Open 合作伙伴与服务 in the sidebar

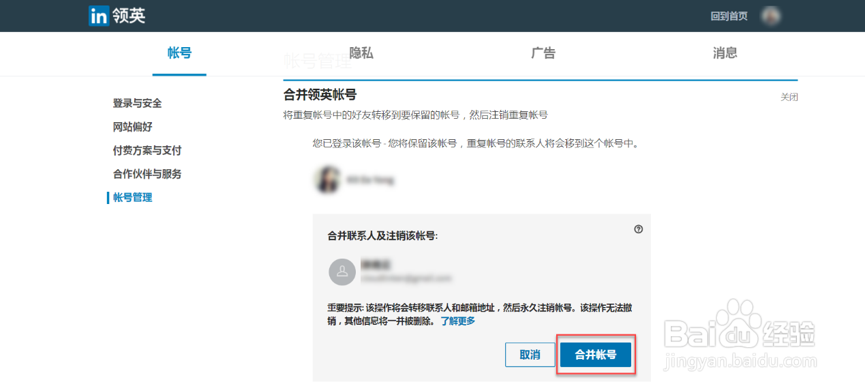[147, 174]
